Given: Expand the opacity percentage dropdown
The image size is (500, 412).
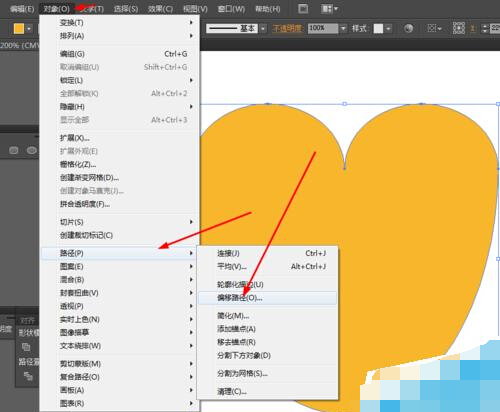Looking at the screenshot, I should point(343,29).
